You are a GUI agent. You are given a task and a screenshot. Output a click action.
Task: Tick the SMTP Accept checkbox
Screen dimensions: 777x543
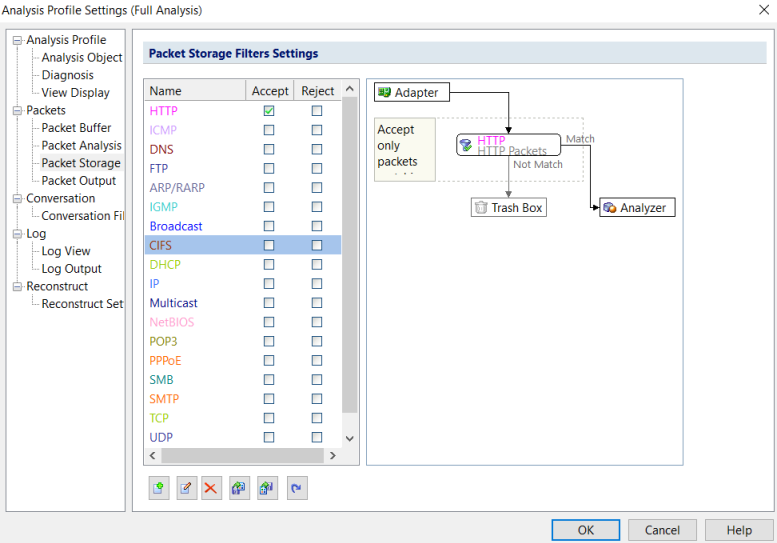click(x=269, y=399)
